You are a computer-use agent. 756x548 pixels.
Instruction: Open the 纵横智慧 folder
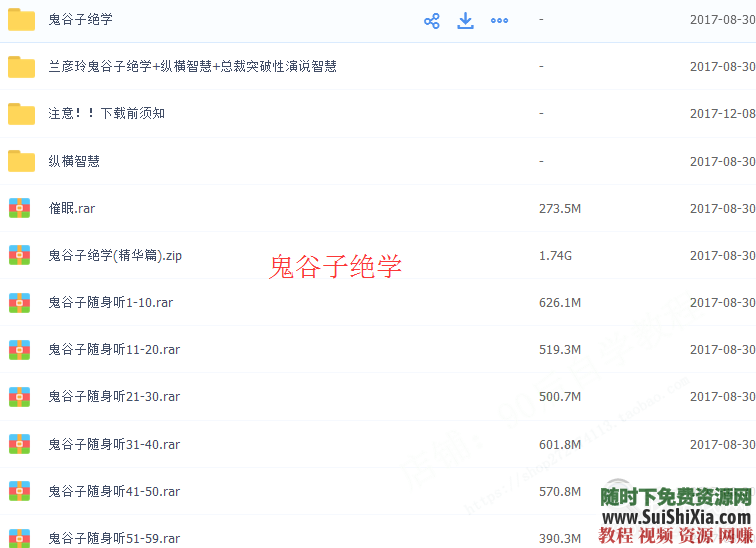pyautogui.click(x=74, y=161)
